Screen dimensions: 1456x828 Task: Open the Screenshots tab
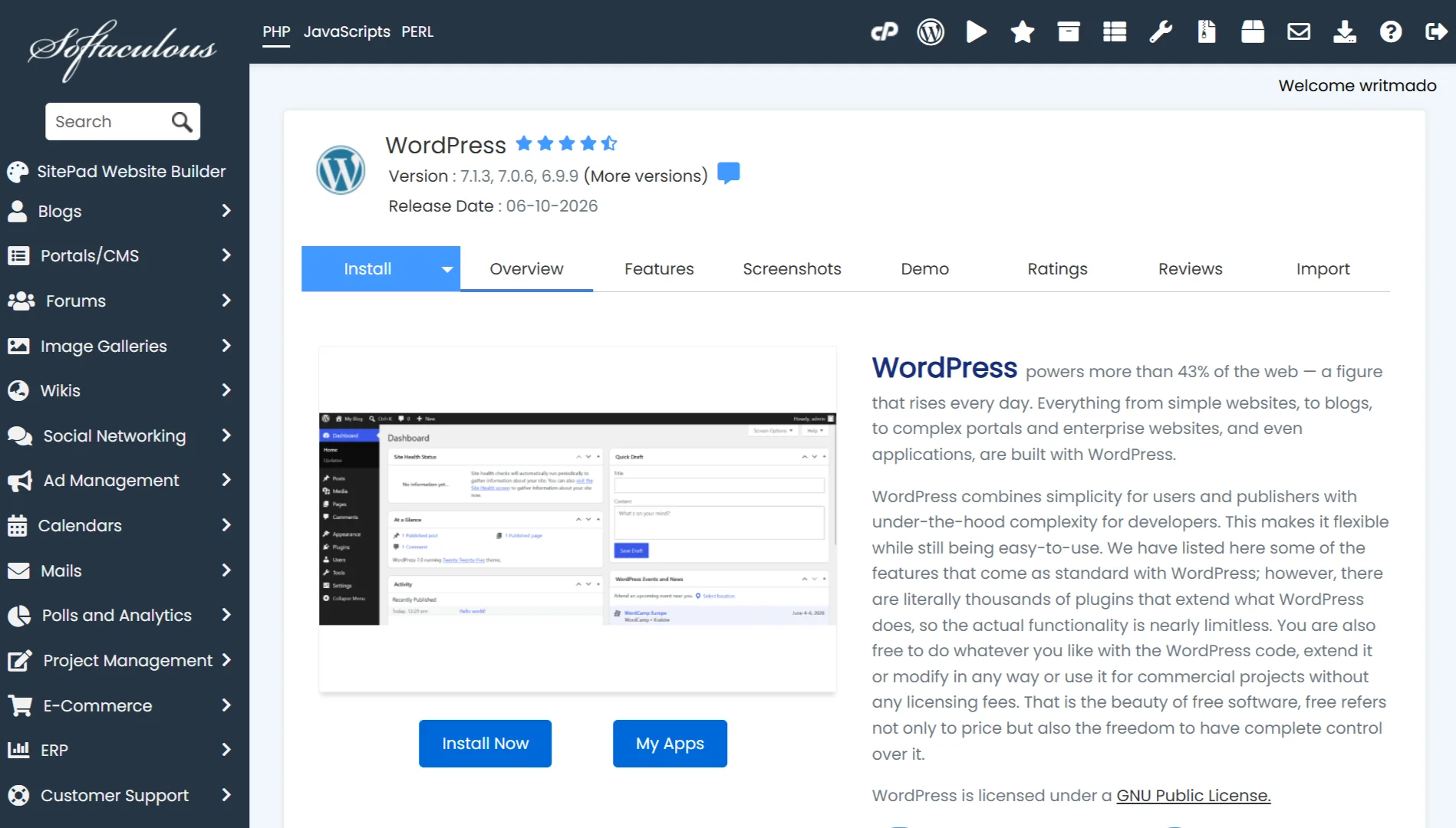(792, 269)
